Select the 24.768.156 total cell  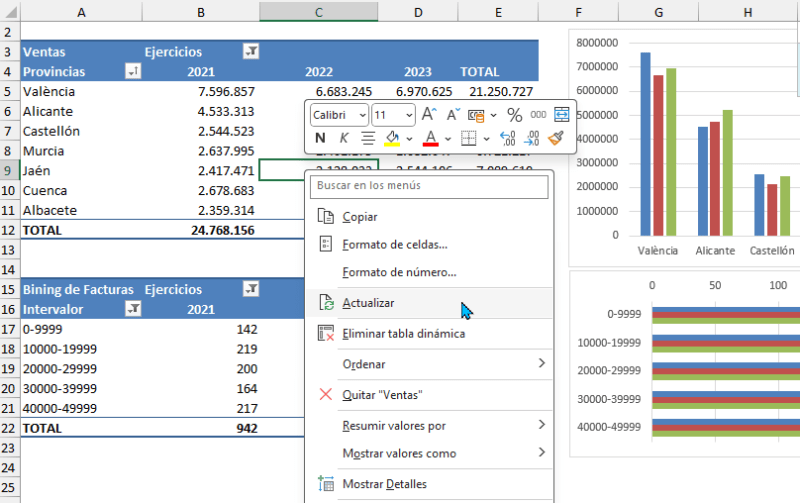pos(201,230)
